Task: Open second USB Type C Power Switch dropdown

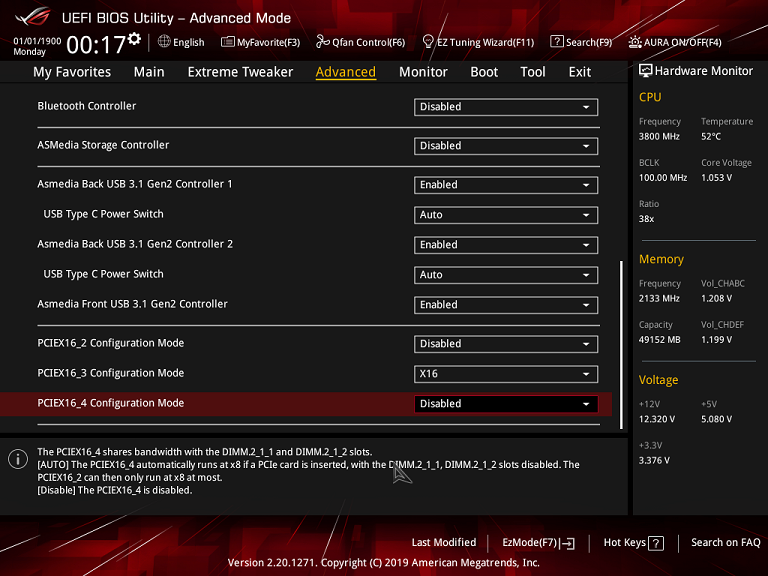Action: [x=505, y=275]
